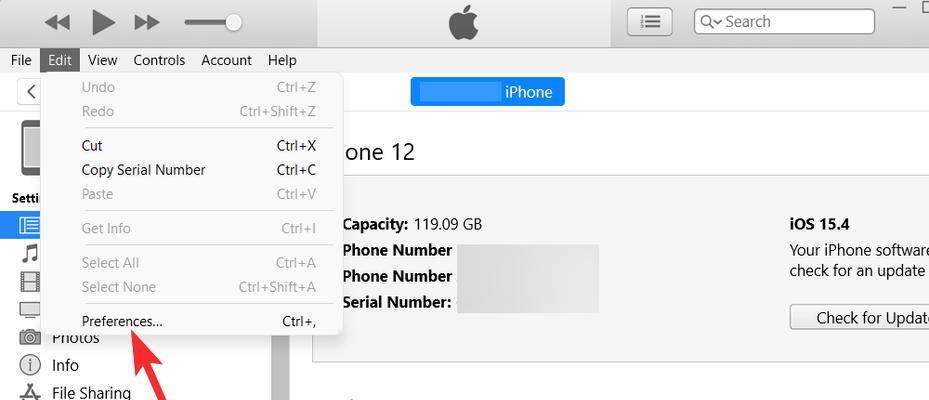Adjust the volume slider knob
Screen dimensions: 929x400
click(234, 23)
